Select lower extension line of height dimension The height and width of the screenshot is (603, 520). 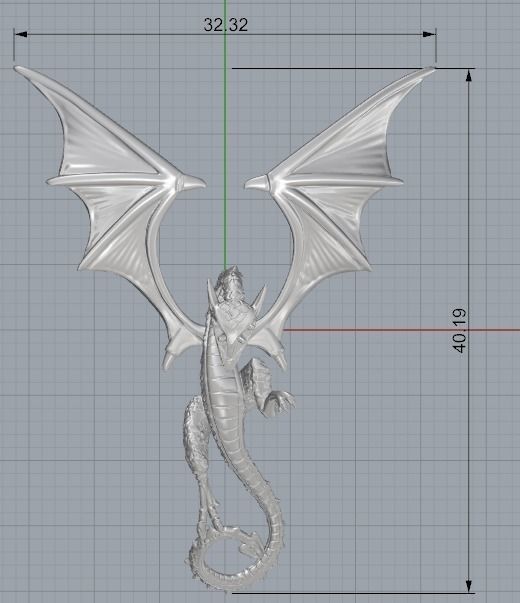click(353, 593)
